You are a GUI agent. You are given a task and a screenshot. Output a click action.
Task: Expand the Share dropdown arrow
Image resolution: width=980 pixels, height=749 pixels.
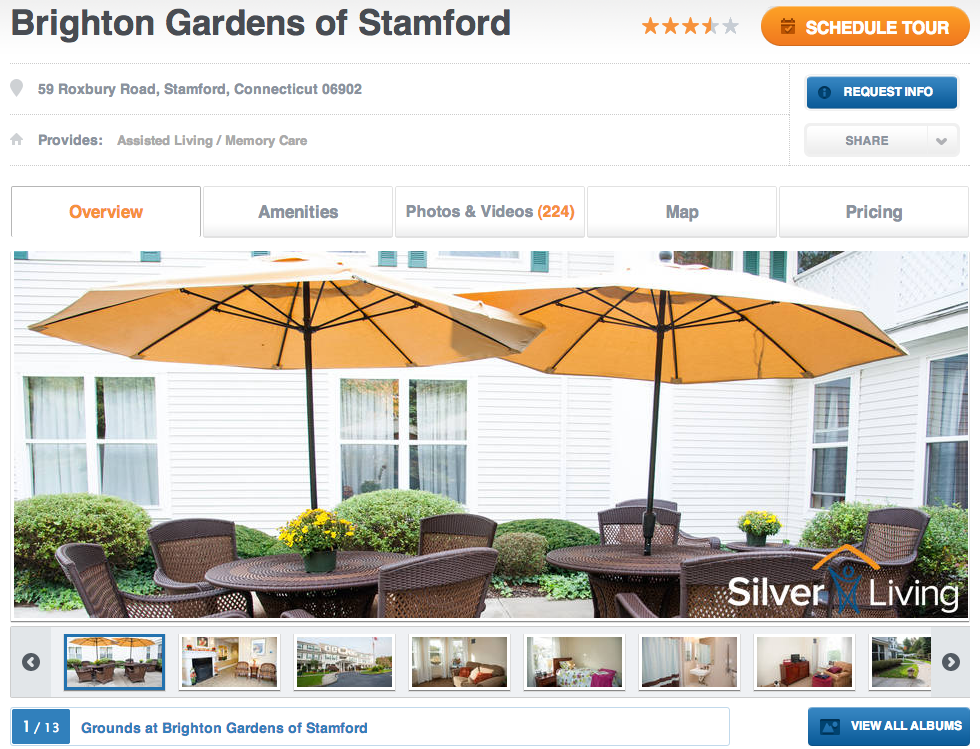[x=941, y=141]
